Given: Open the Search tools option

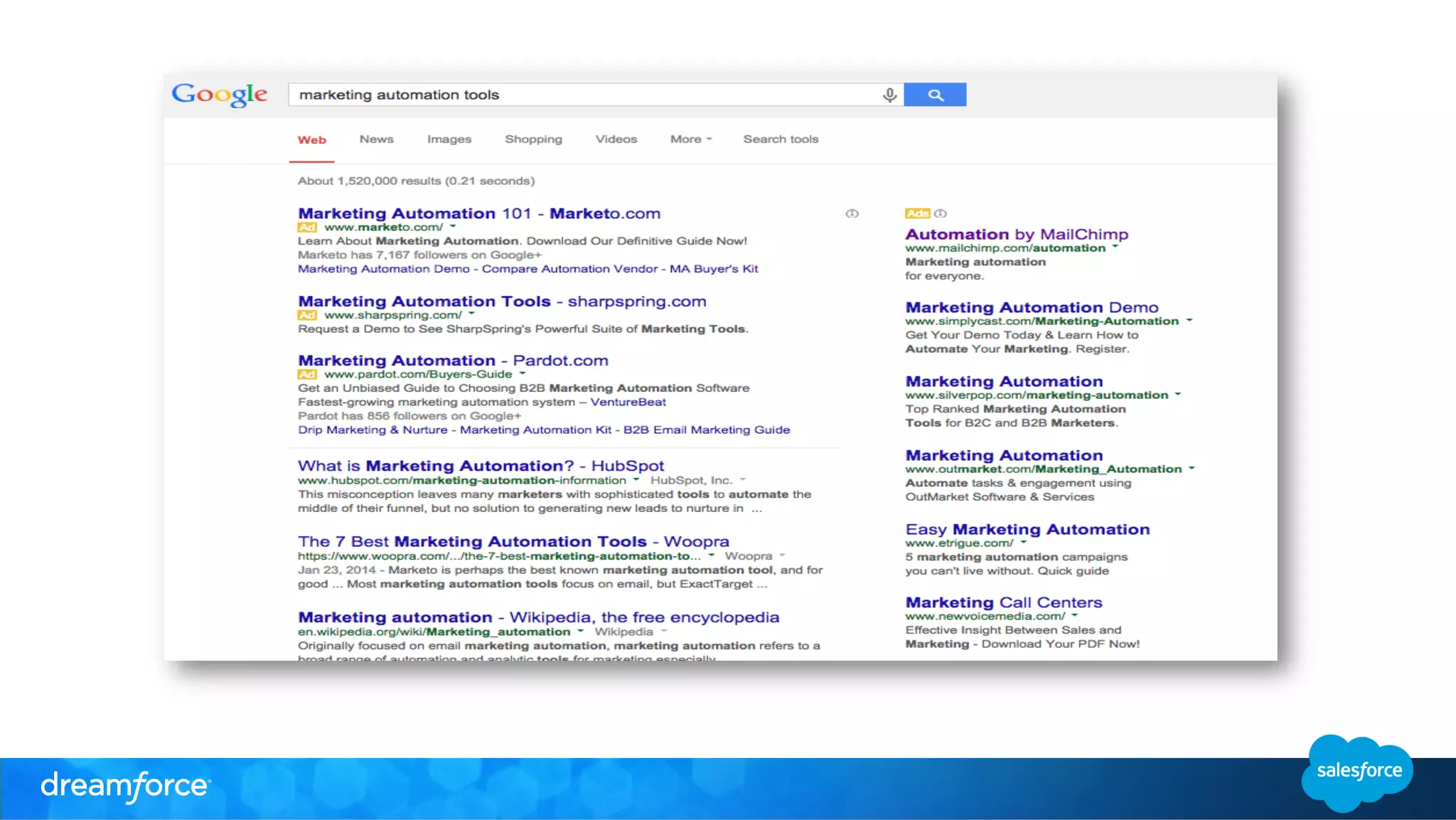Looking at the screenshot, I should (x=781, y=139).
